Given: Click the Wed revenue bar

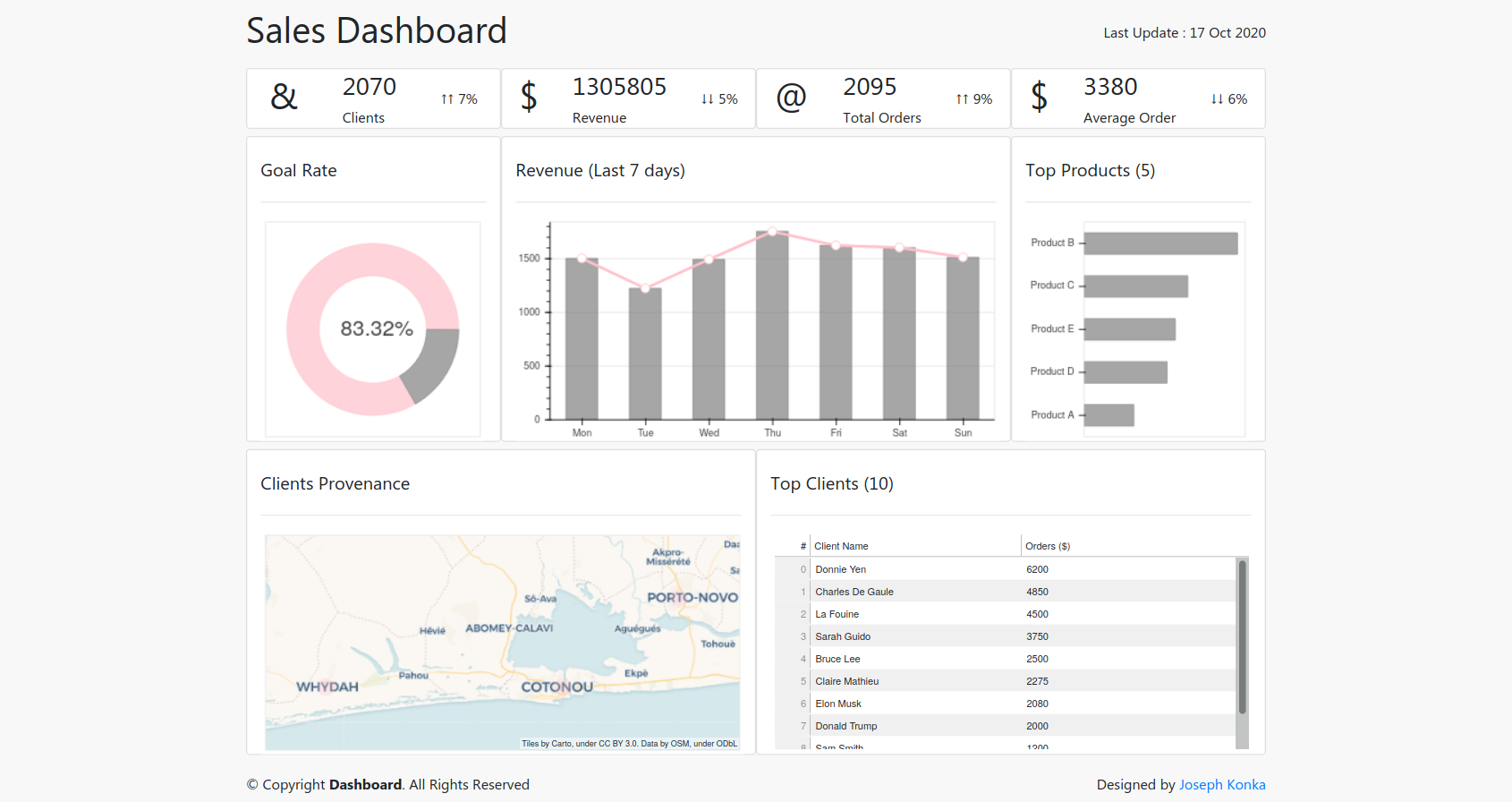Looking at the screenshot, I should (709, 339).
